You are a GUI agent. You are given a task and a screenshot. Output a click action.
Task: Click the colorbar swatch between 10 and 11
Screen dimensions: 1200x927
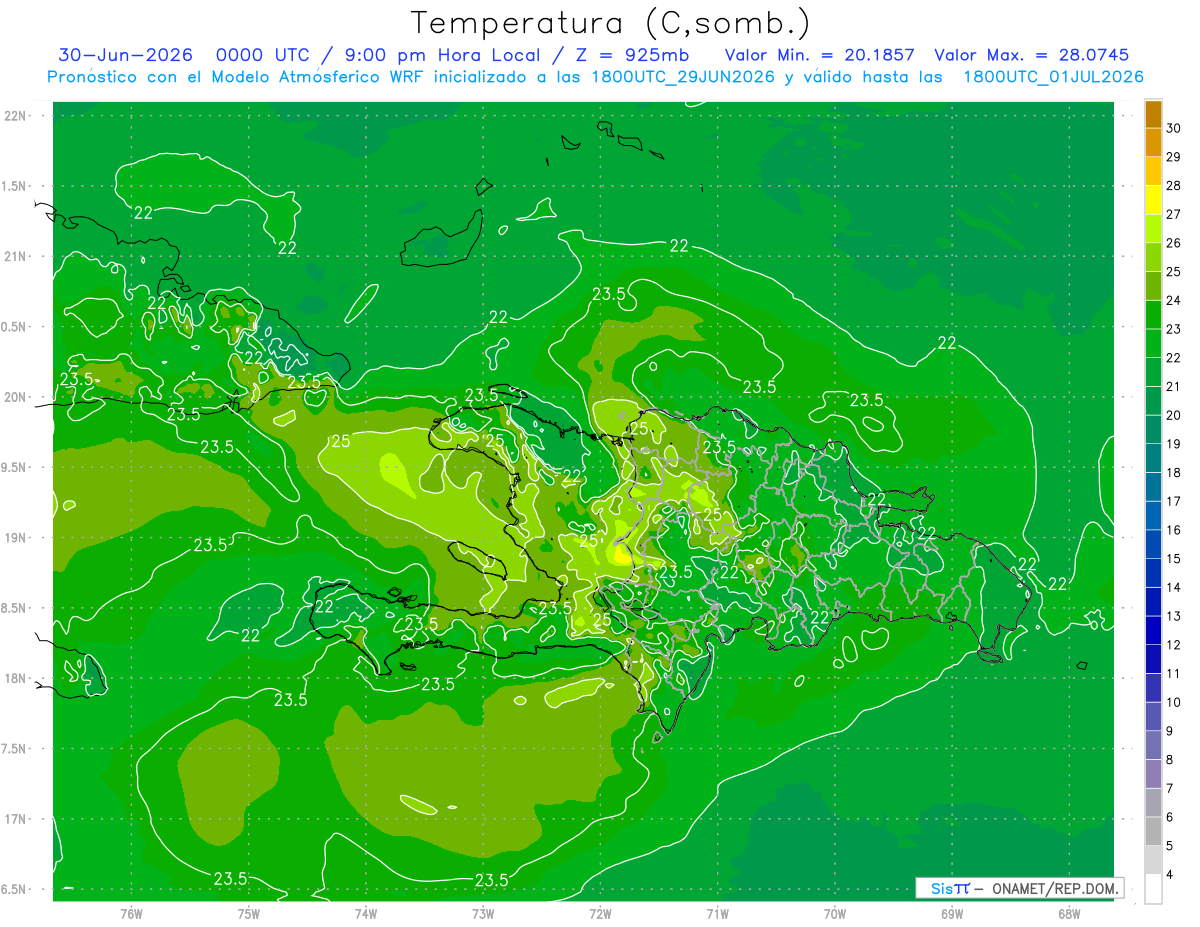(1153, 688)
